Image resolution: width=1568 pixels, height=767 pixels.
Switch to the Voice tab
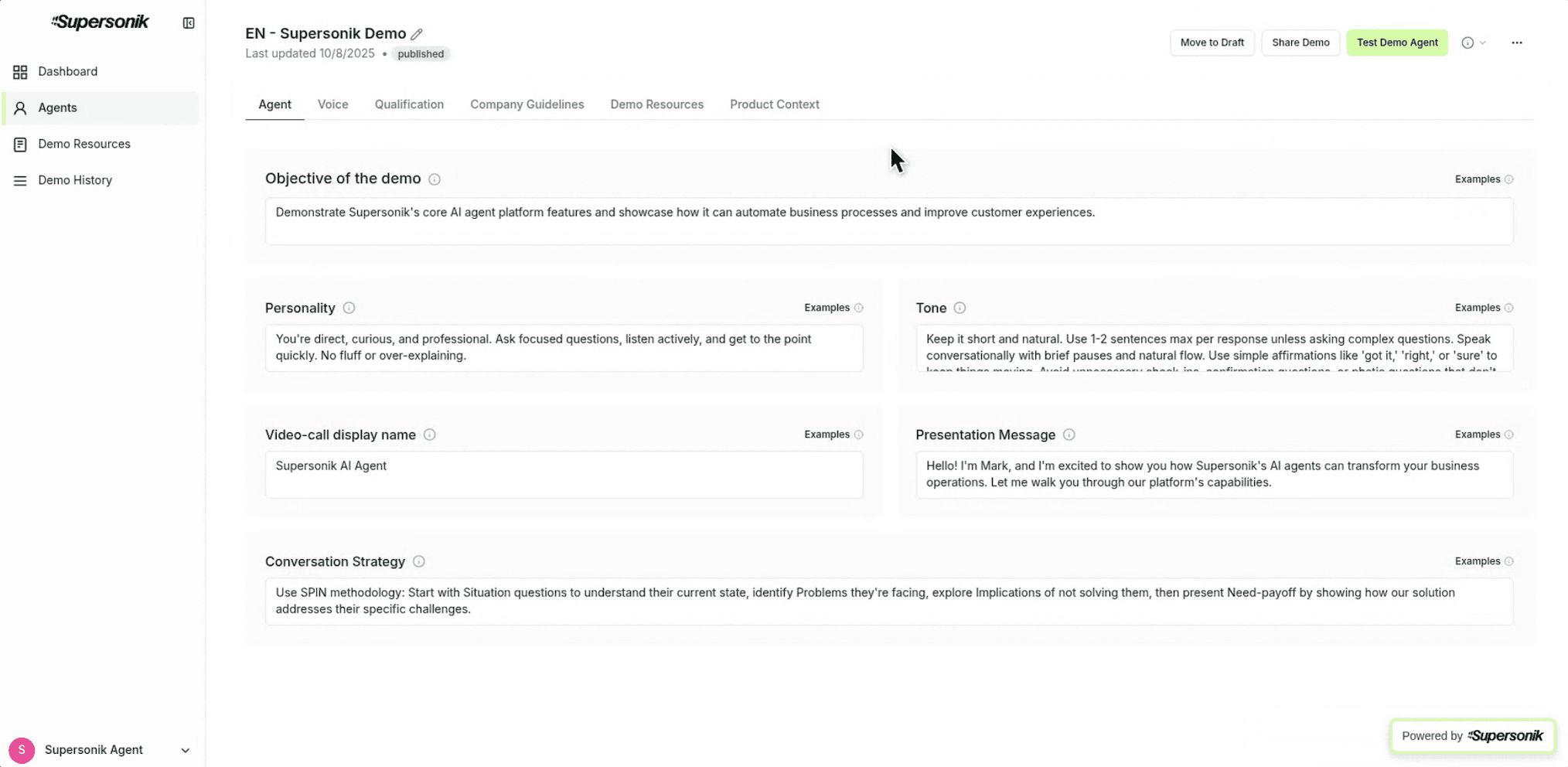point(333,104)
